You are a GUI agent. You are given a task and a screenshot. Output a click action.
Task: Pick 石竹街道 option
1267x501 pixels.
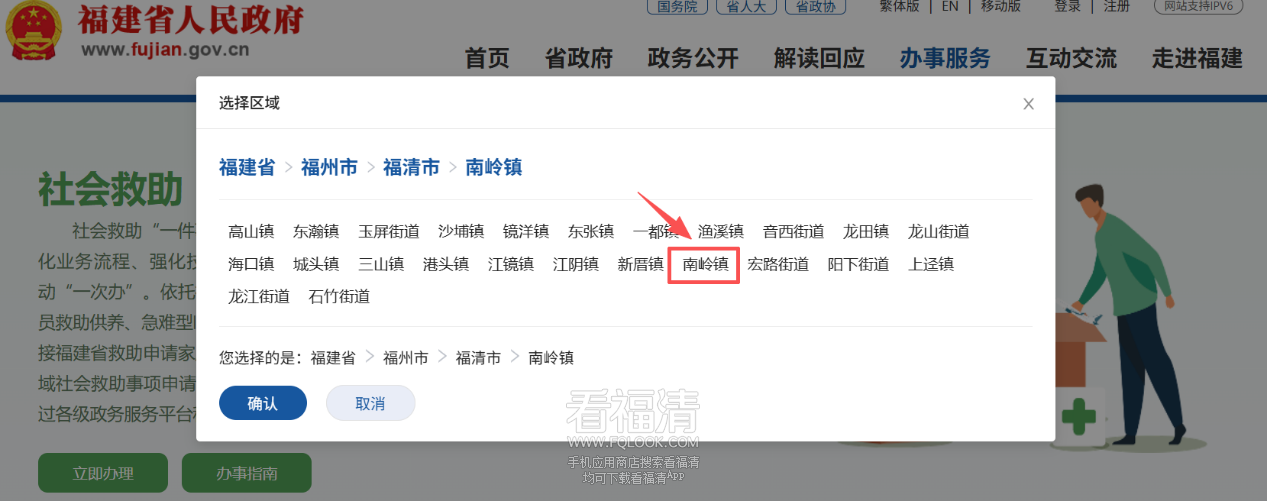click(x=339, y=297)
